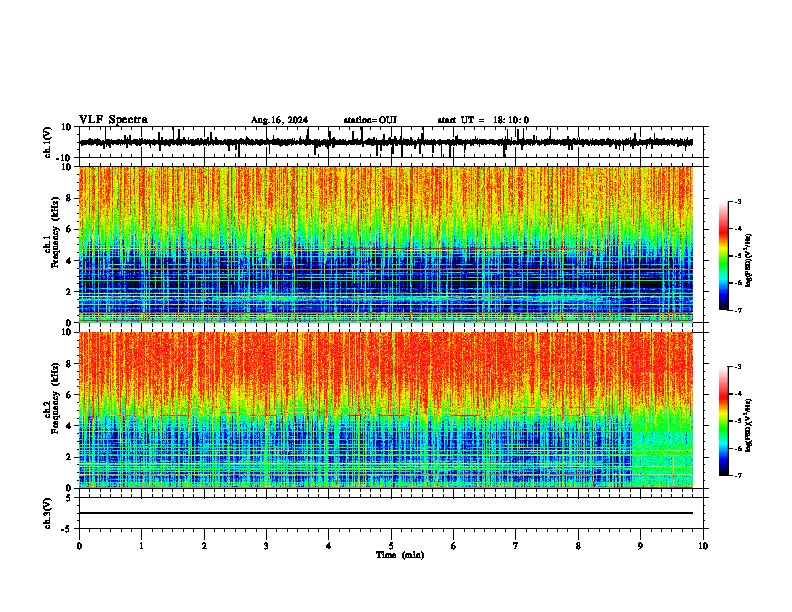Select the "start UT = 18:10:0" text

tap(483, 120)
